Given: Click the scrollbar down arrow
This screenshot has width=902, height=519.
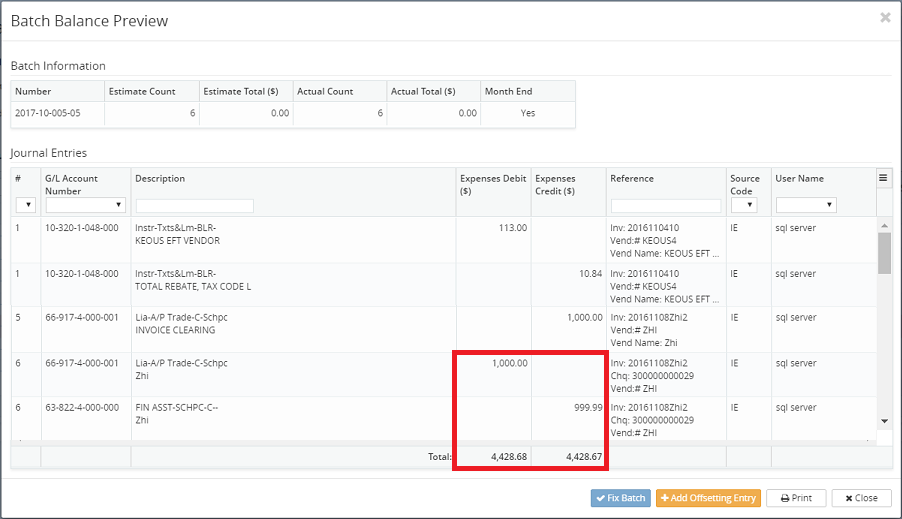Looking at the screenshot, I should 883,422.
